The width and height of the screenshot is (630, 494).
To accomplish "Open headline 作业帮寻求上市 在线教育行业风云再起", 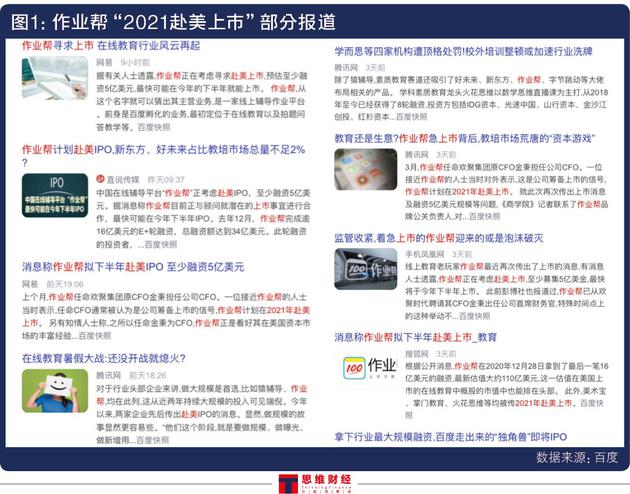I will 111,46.
